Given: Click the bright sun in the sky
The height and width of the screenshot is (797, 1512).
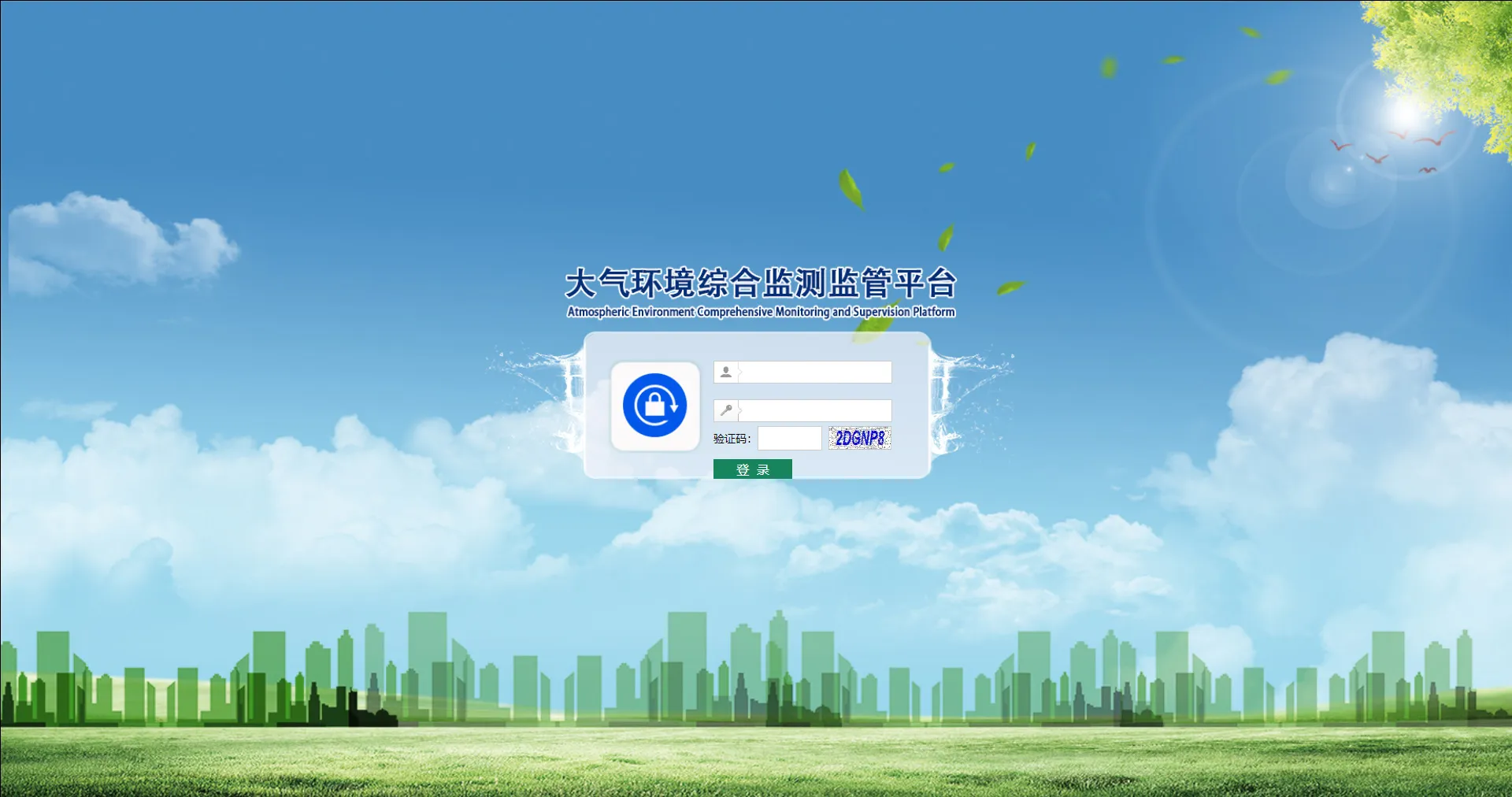Looking at the screenshot, I should tap(1406, 113).
